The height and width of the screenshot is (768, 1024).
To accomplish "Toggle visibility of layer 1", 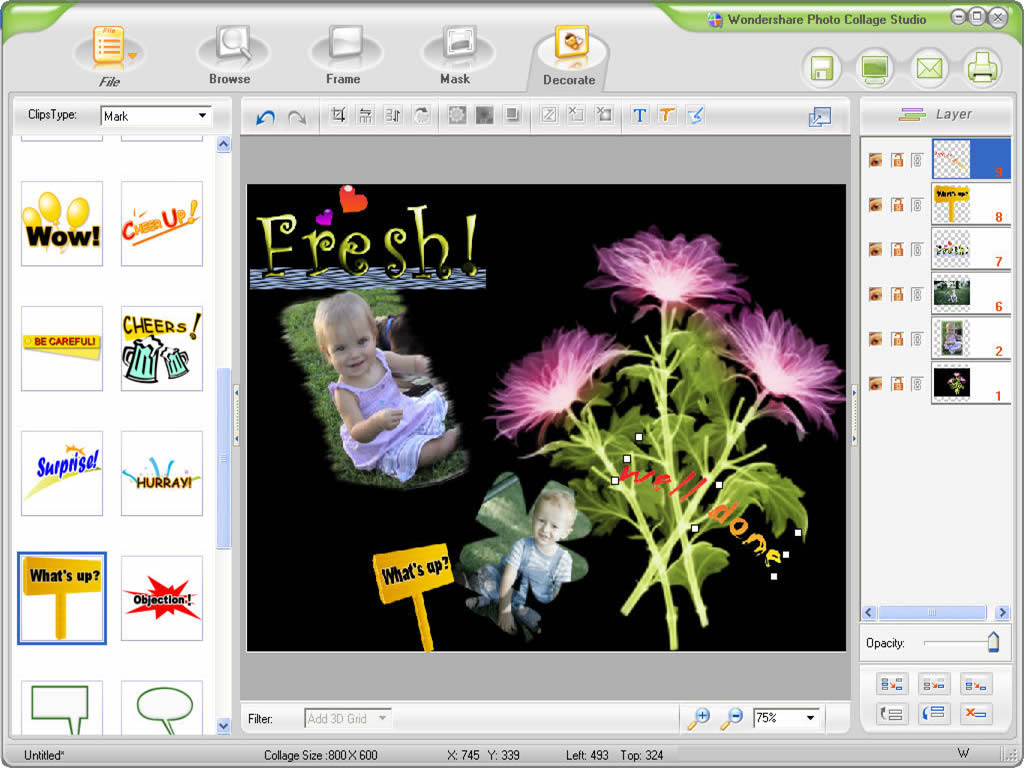I will pos(875,384).
